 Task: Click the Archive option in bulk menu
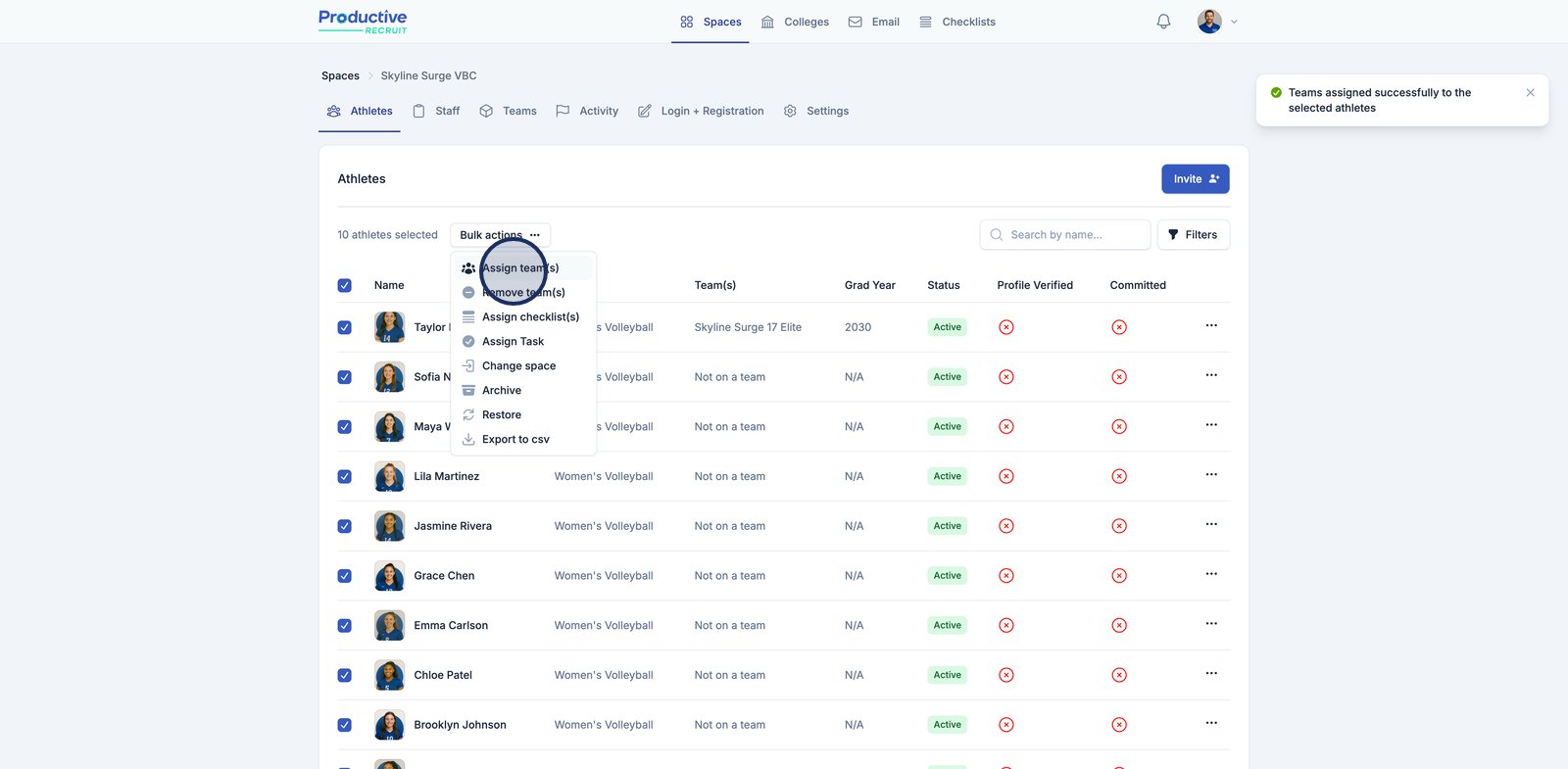click(x=501, y=390)
